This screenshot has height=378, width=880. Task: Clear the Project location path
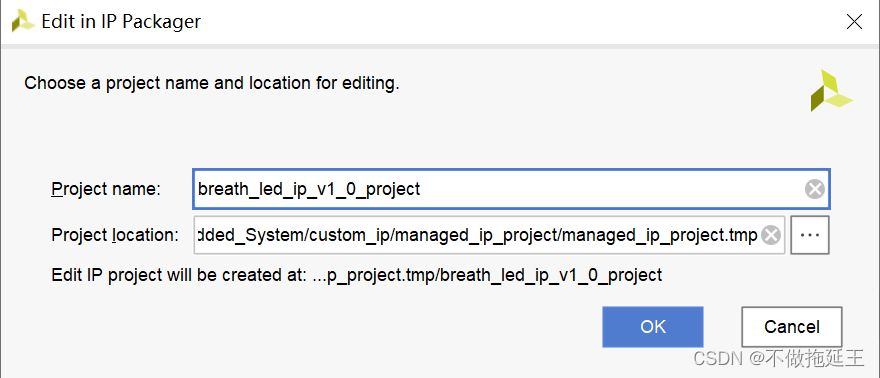tap(771, 236)
